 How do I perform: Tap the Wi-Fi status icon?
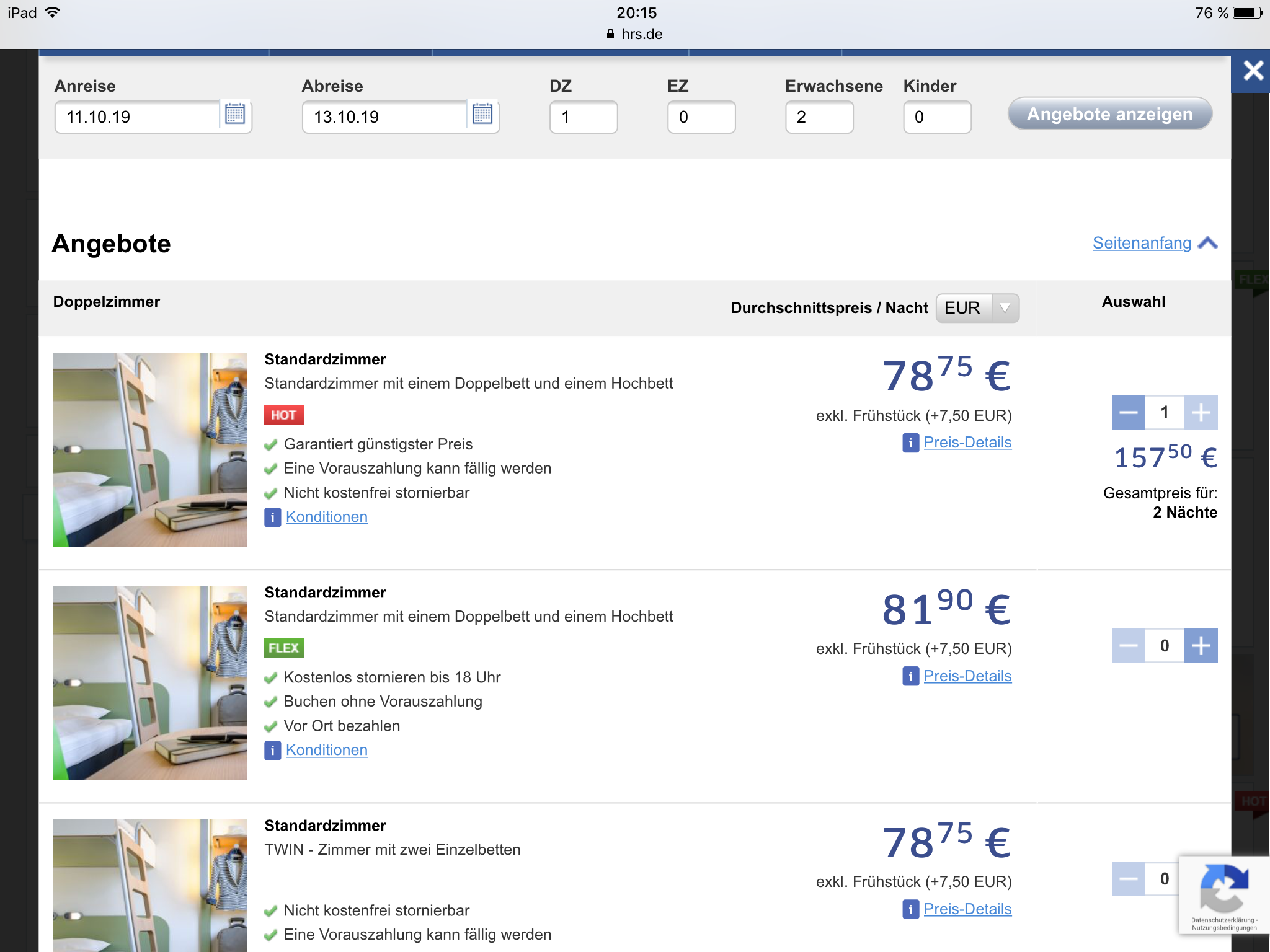pos(53,12)
